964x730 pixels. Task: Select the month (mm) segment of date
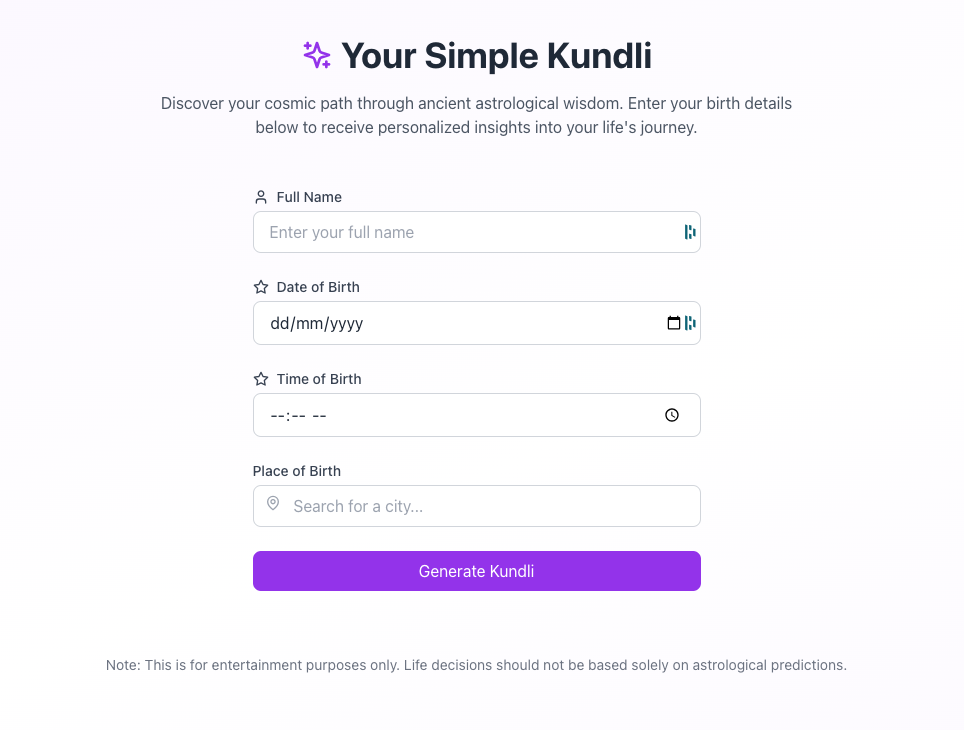coord(310,323)
